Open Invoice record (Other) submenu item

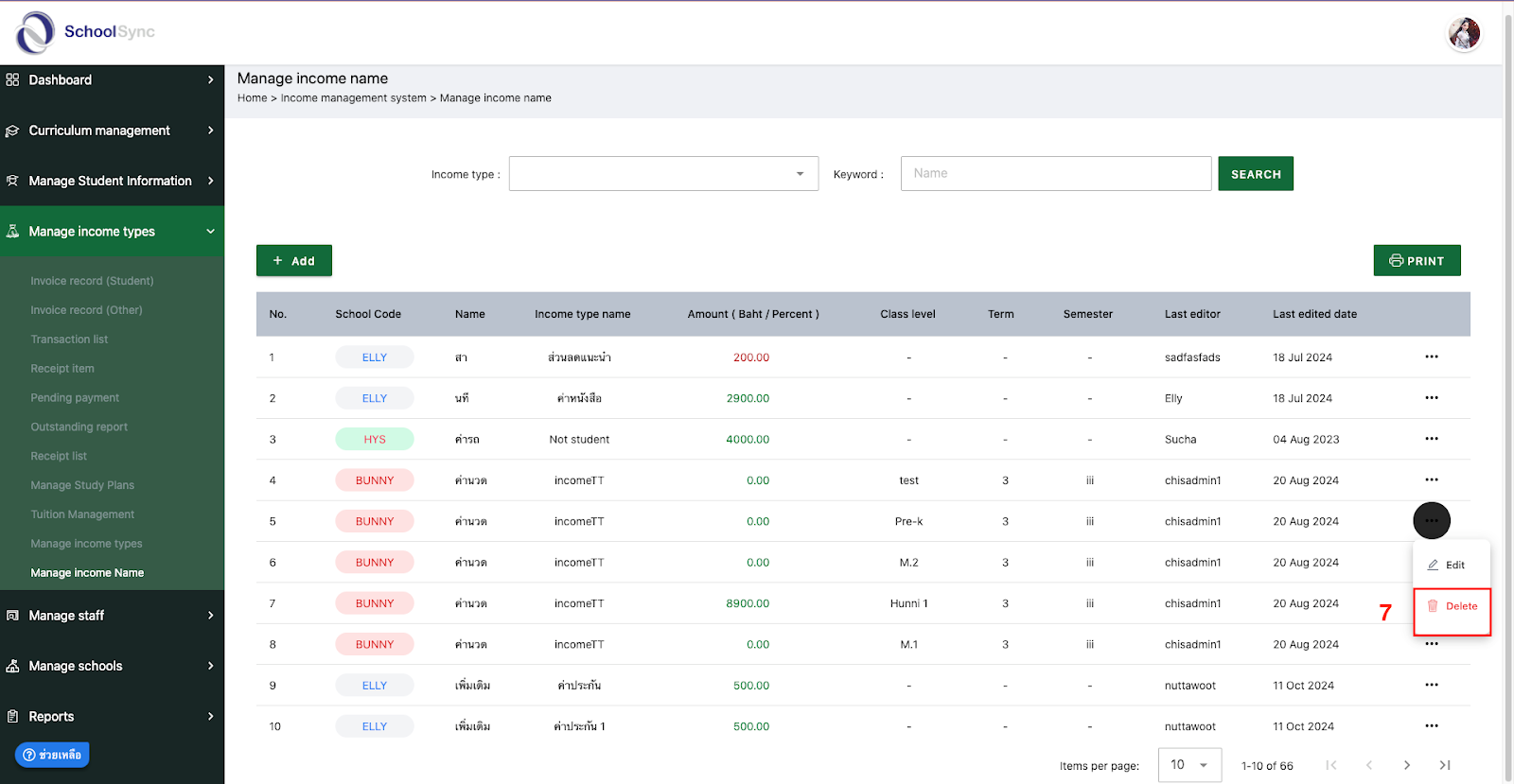[86, 310]
